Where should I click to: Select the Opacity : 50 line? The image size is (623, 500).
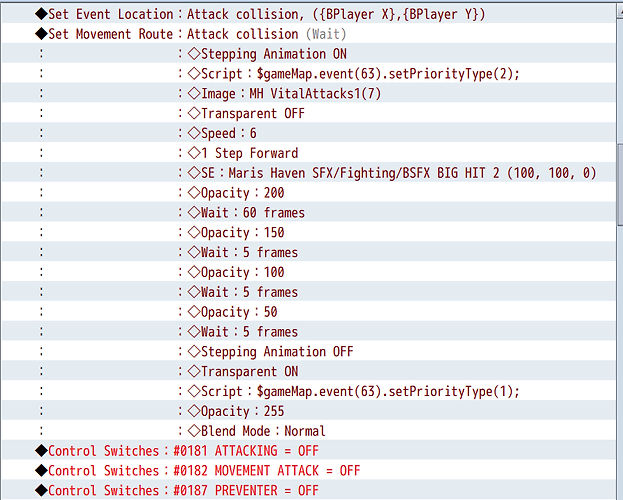[308, 312]
